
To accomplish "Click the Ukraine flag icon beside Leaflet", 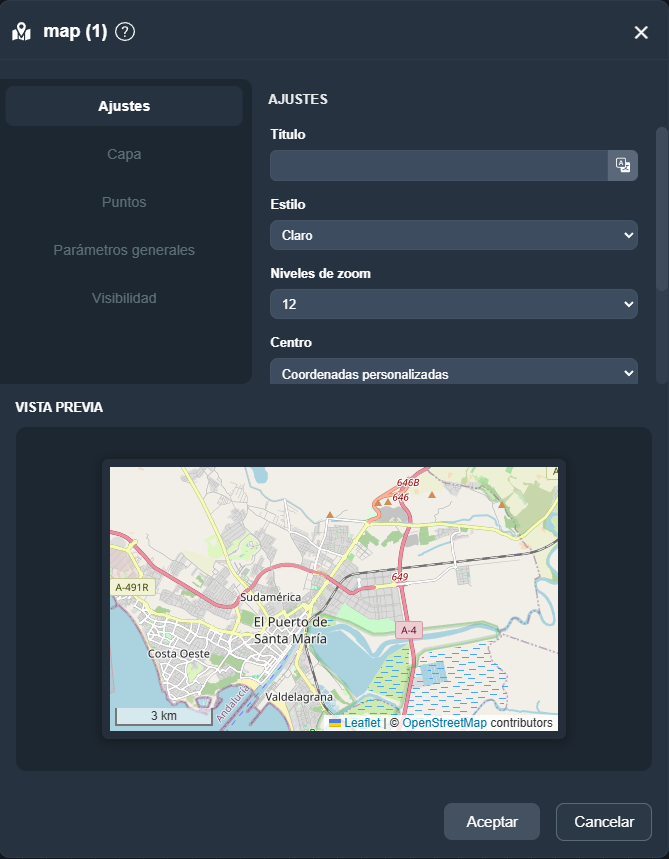I will [335, 723].
